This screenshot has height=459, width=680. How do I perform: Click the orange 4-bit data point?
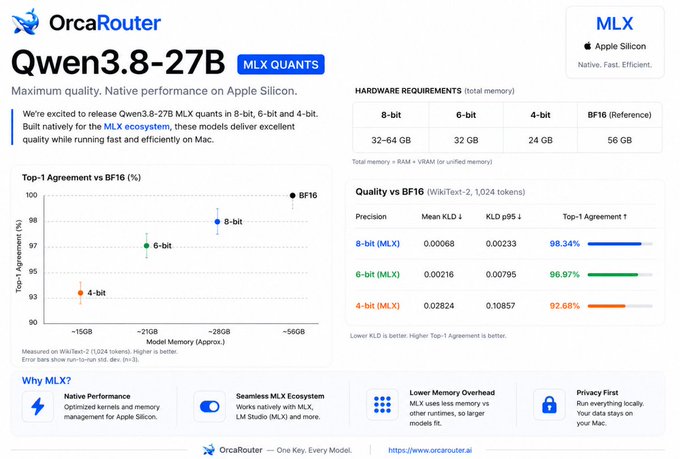(x=80, y=293)
